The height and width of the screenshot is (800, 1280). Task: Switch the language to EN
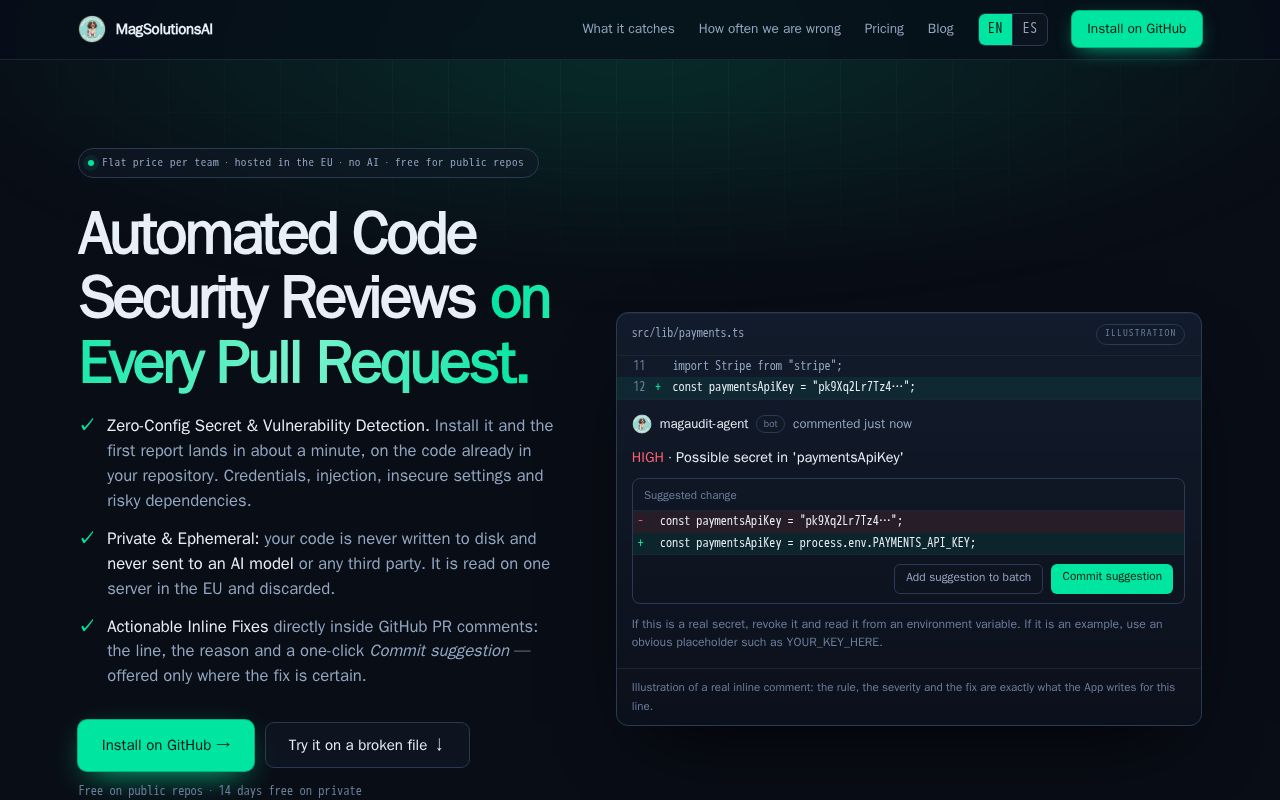click(x=995, y=29)
